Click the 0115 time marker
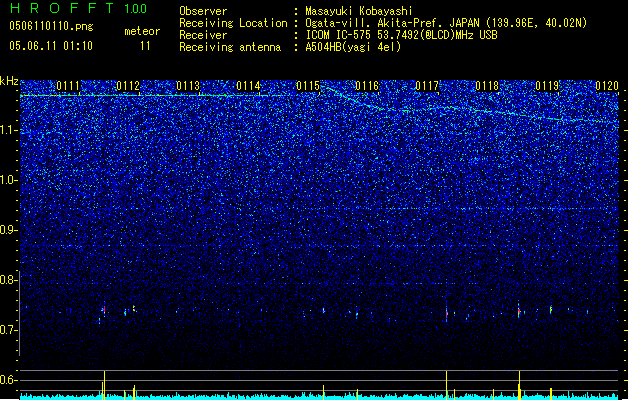 click(308, 86)
